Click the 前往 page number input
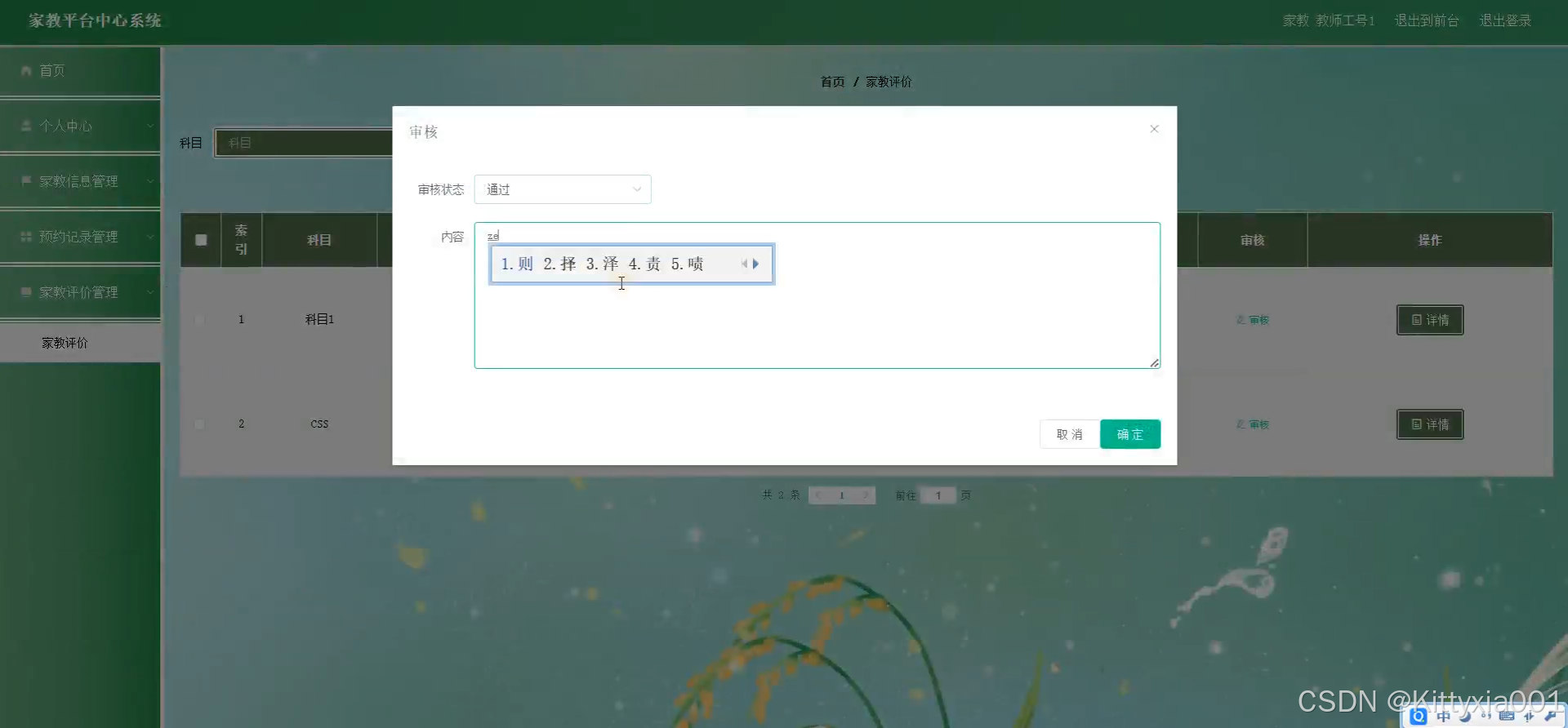The height and width of the screenshot is (728, 1568). pyautogui.click(x=938, y=495)
